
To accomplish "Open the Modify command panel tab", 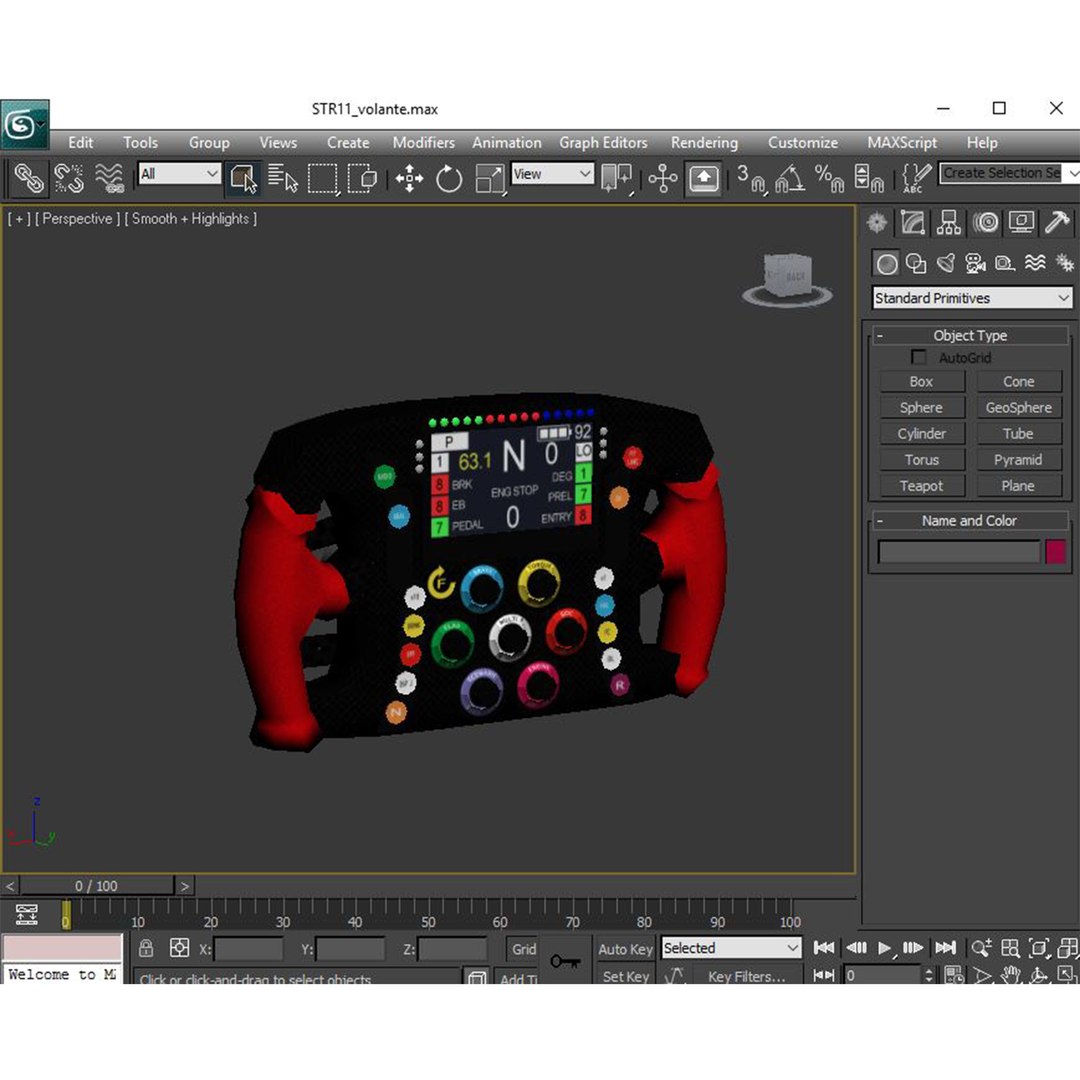I will pos(913,222).
